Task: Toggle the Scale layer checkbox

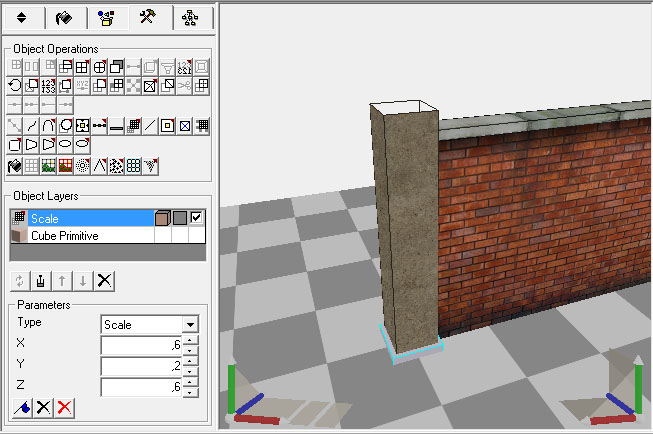Action: (x=196, y=218)
